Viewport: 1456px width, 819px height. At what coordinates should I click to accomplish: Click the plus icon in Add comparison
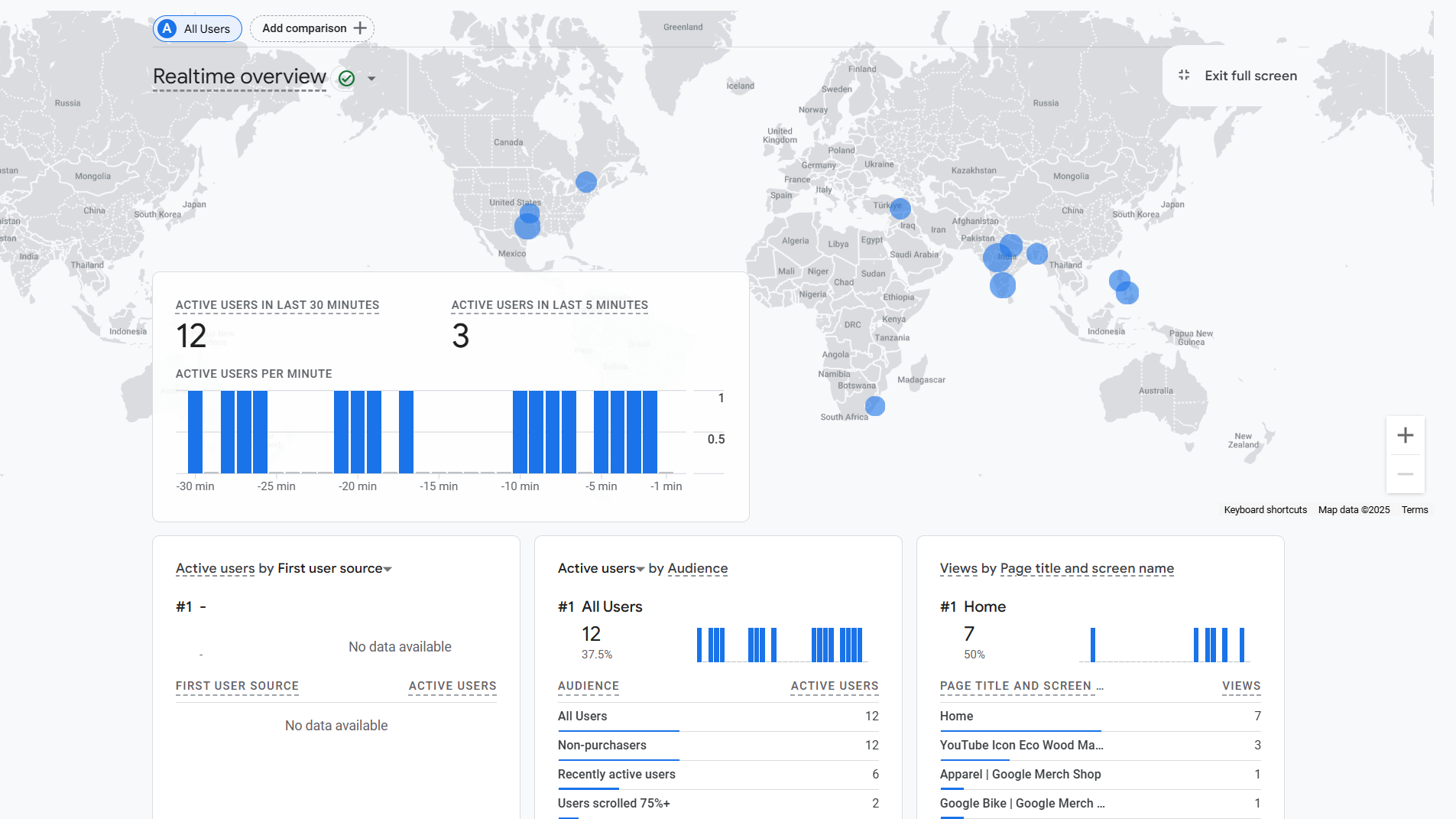(x=360, y=28)
